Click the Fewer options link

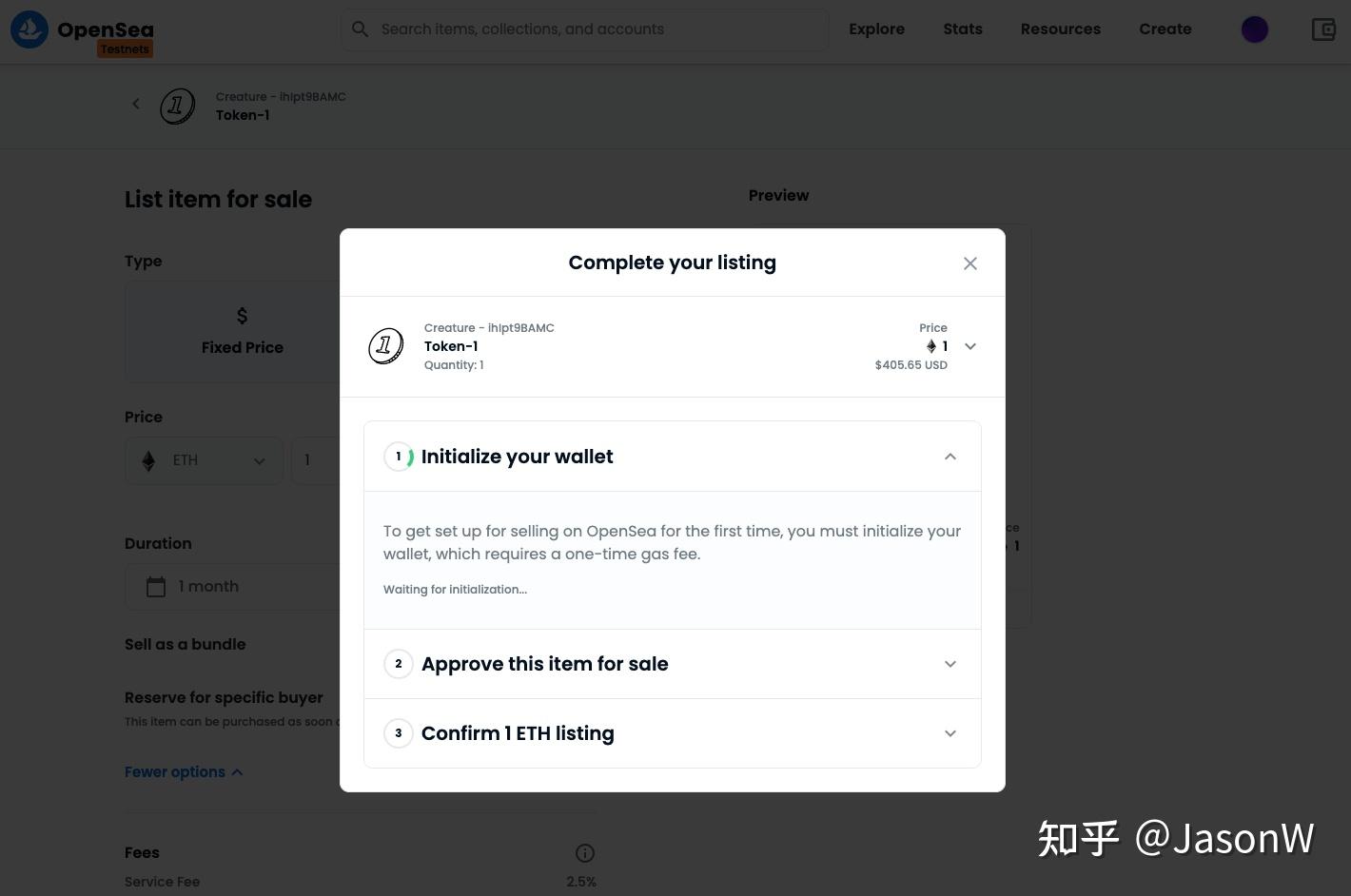[x=184, y=772]
